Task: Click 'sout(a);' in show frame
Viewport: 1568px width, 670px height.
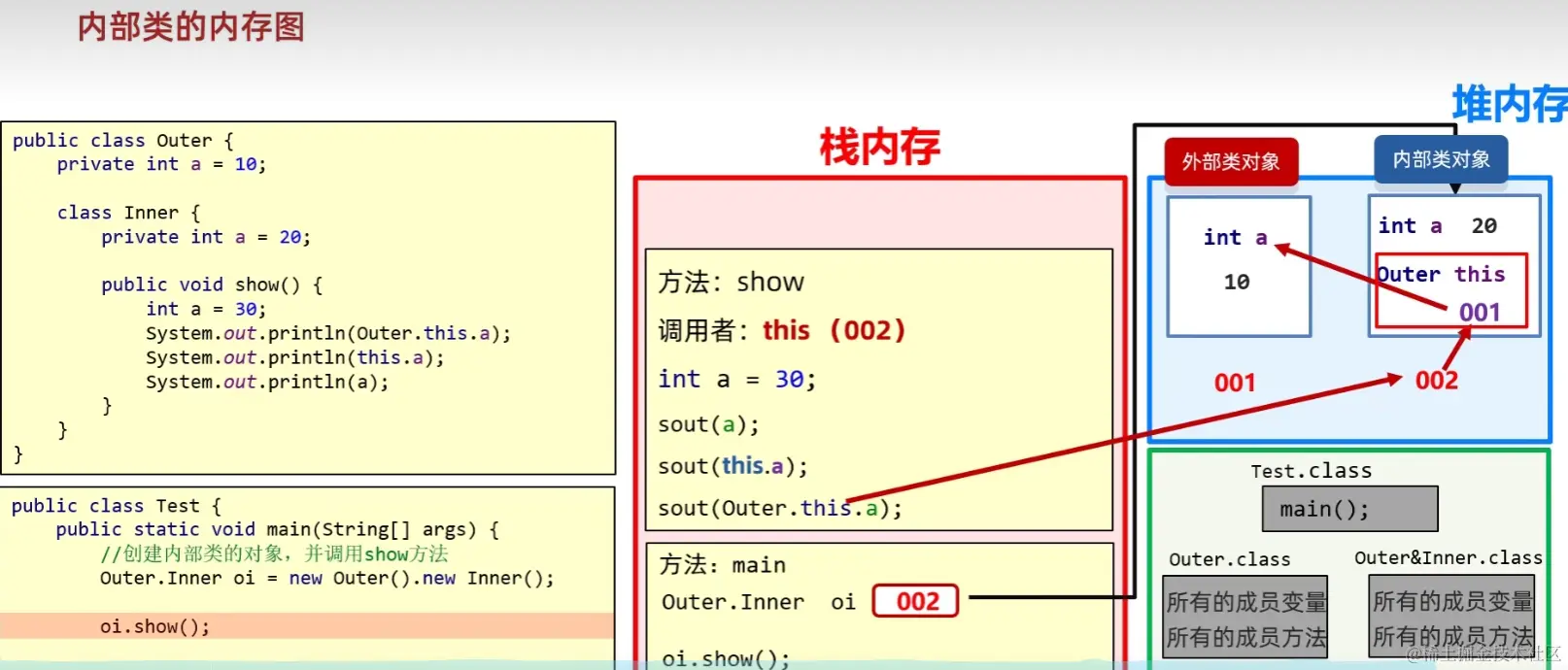Action: point(708,424)
